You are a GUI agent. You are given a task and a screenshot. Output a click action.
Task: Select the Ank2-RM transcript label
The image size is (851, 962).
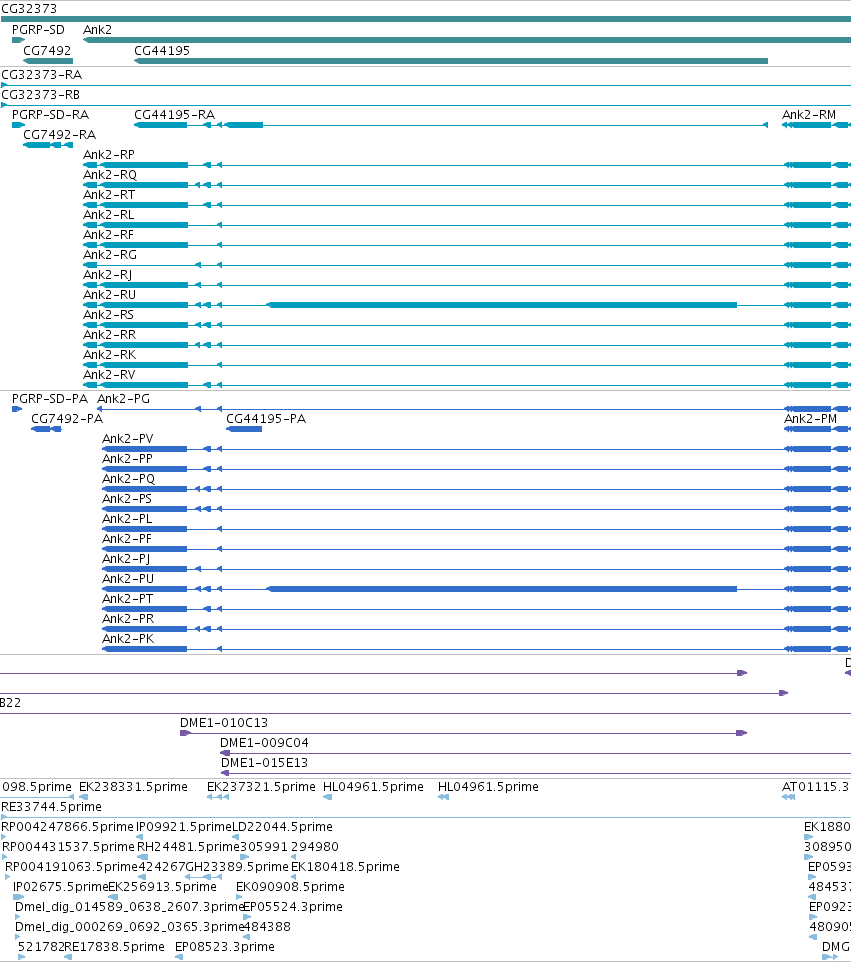point(809,115)
